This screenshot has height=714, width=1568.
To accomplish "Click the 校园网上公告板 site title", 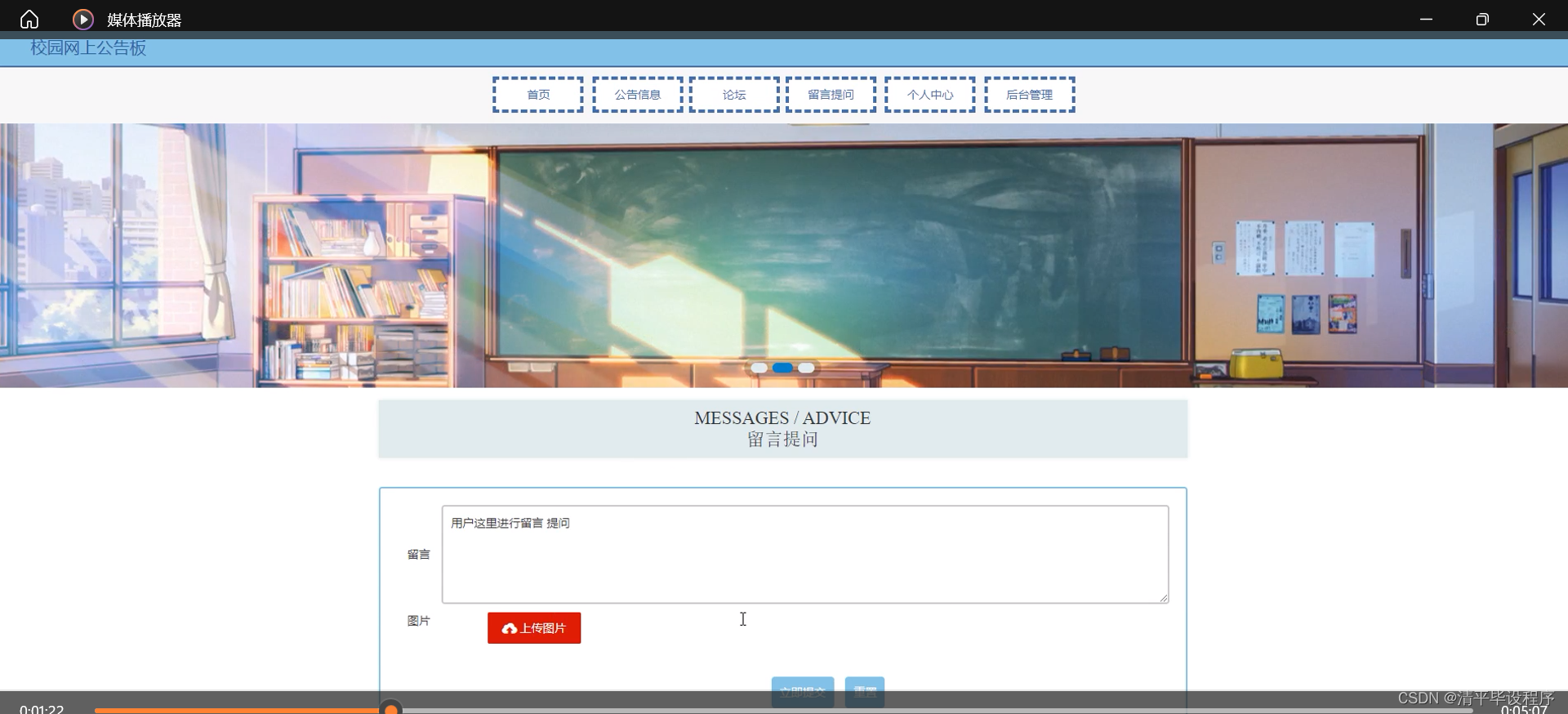I will pyautogui.click(x=88, y=48).
